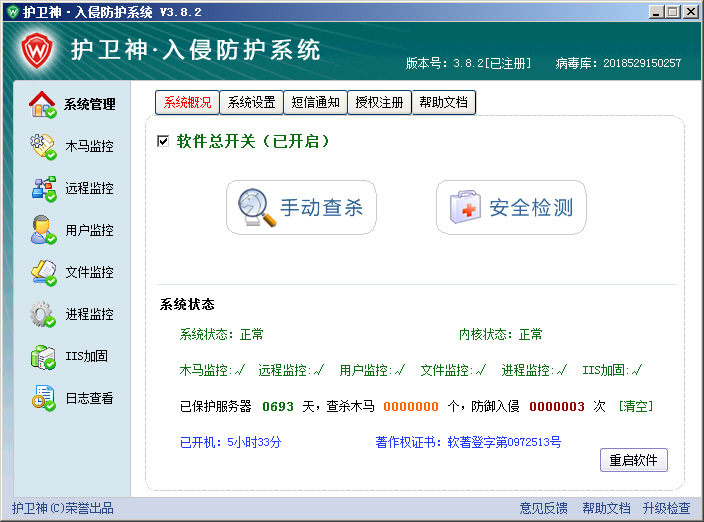704x522 pixels.
Task: Click the 系统管理 house icon in sidebar
Action: [x=43, y=104]
